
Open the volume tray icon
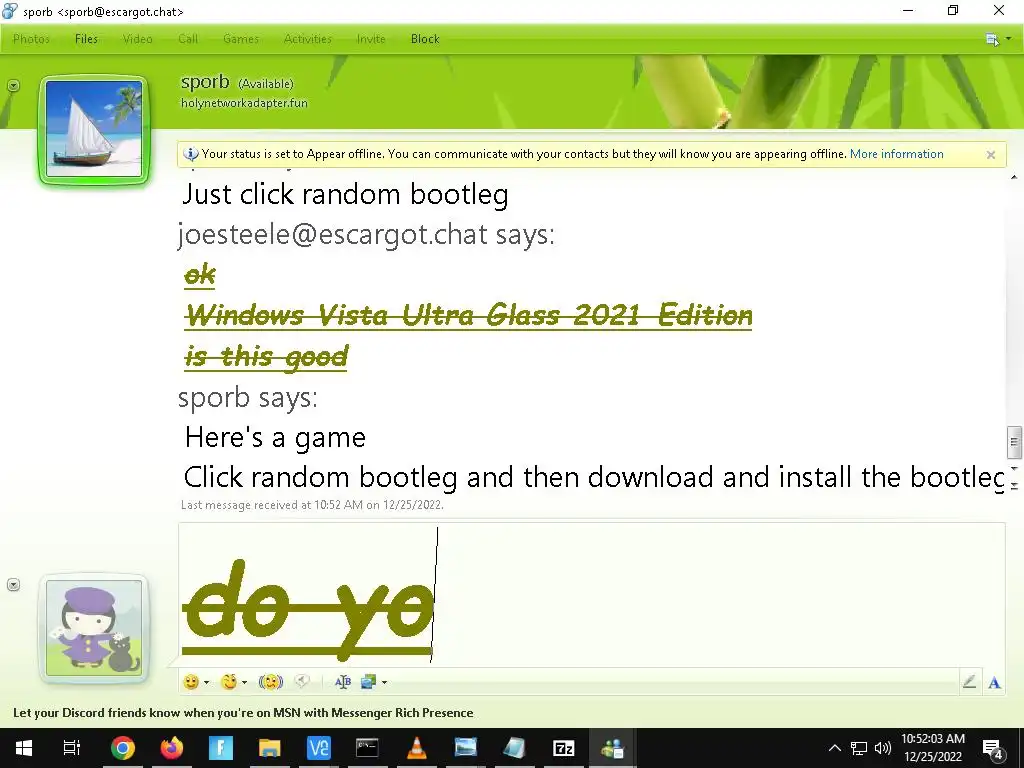[x=882, y=748]
